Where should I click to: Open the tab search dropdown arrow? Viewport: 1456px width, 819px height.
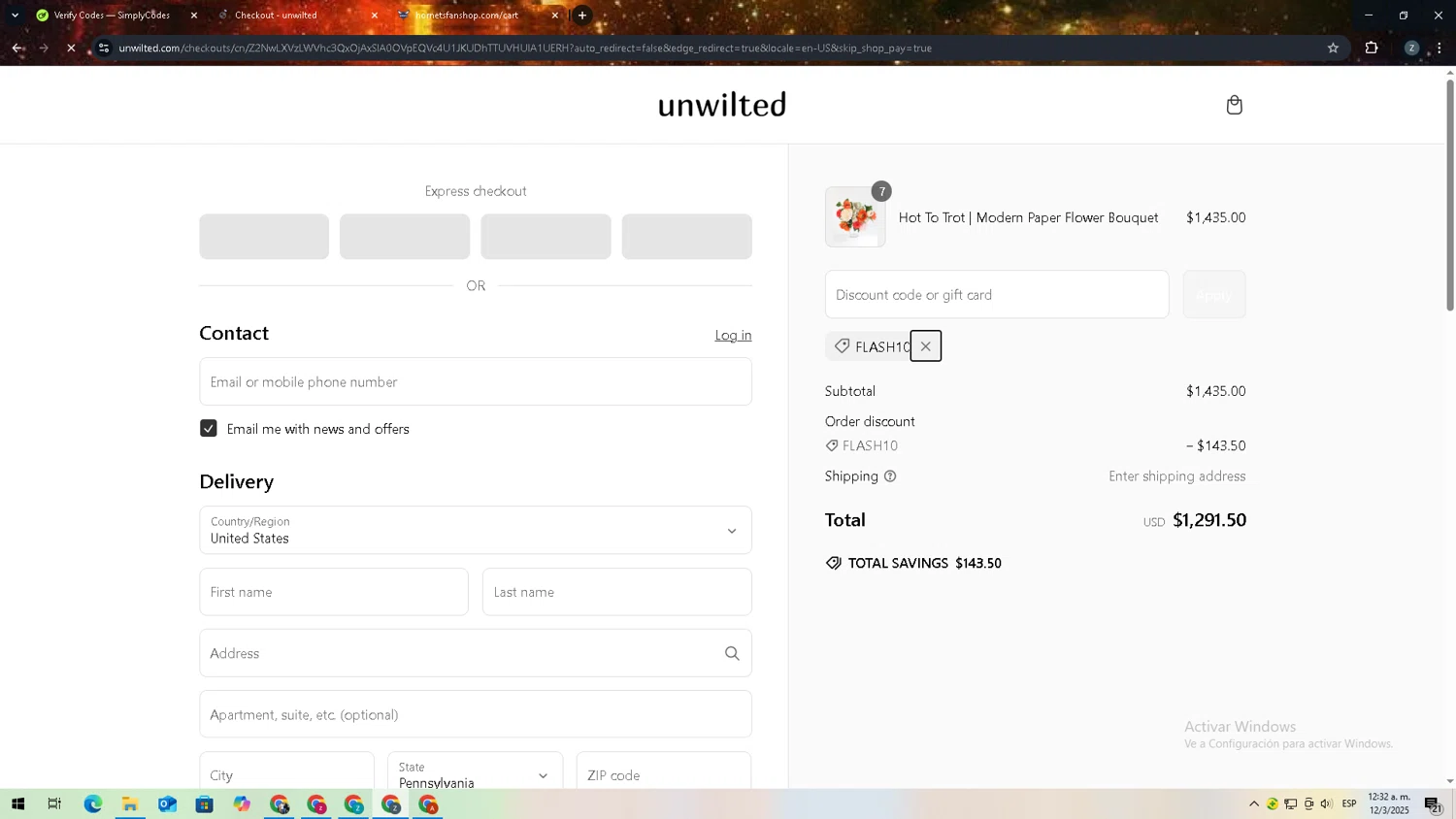point(15,16)
